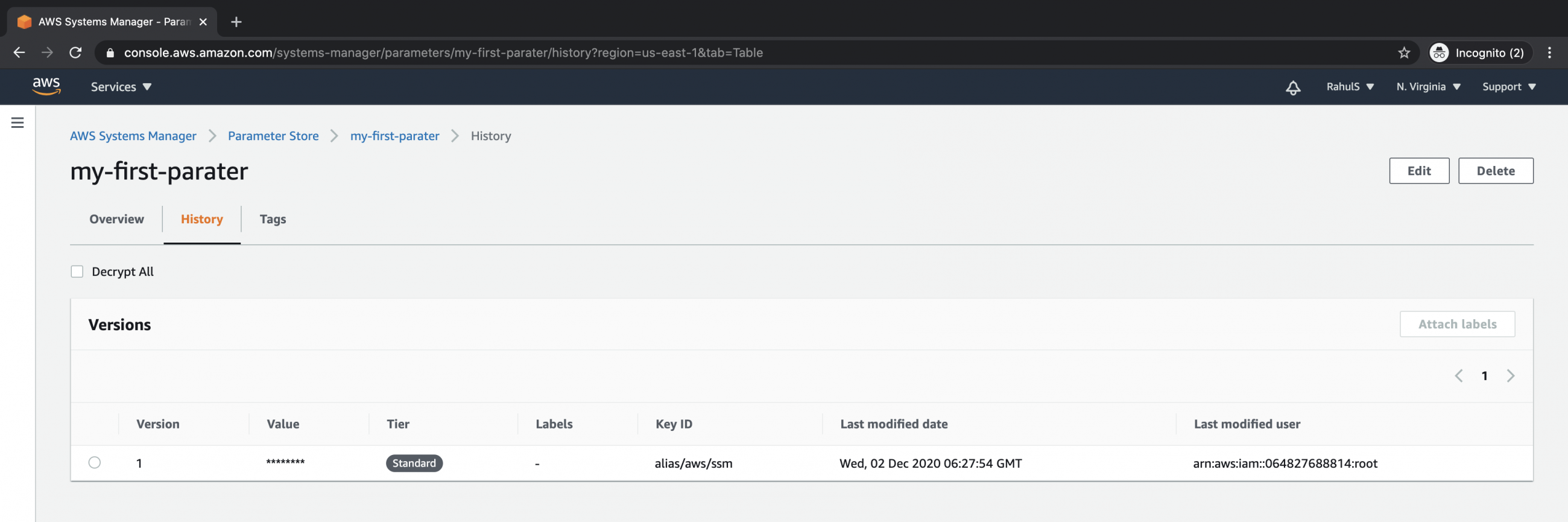Image resolution: width=1568 pixels, height=522 pixels.
Task: Select the version 1 radio button
Action: 94,463
